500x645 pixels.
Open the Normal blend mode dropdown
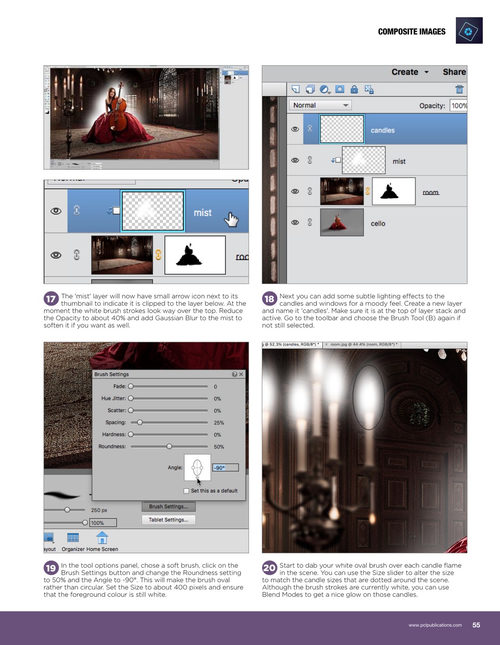click(x=320, y=105)
